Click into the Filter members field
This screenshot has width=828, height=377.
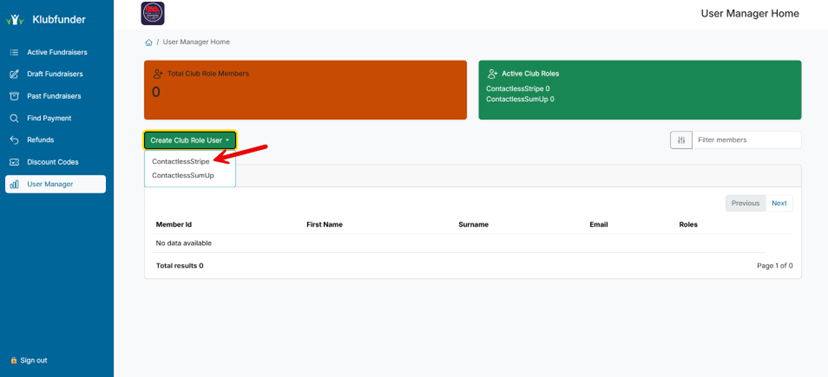coord(747,140)
